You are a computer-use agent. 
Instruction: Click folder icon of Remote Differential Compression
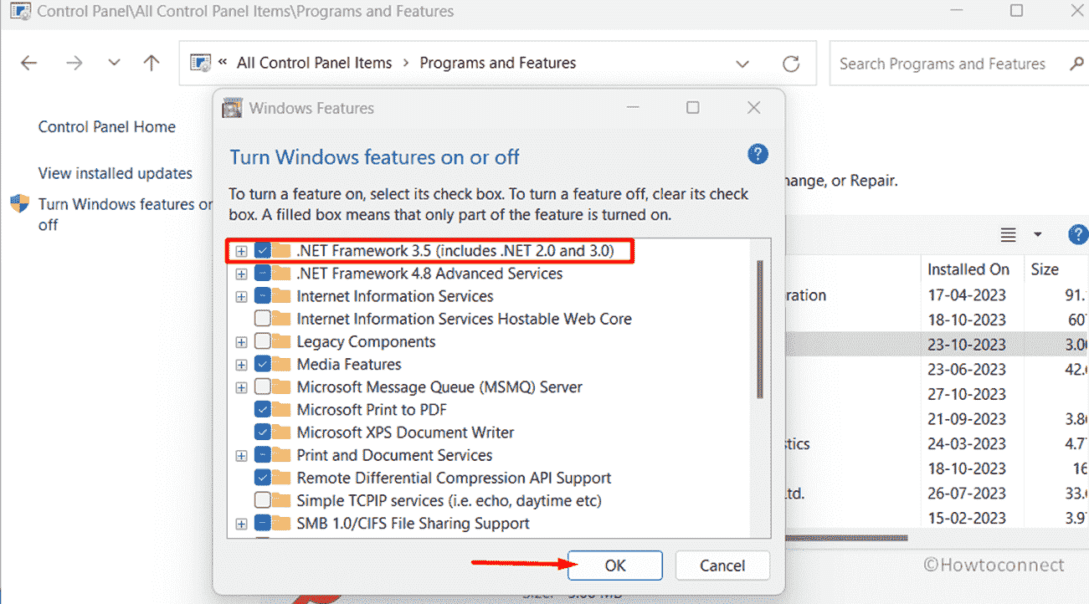point(281,477)
